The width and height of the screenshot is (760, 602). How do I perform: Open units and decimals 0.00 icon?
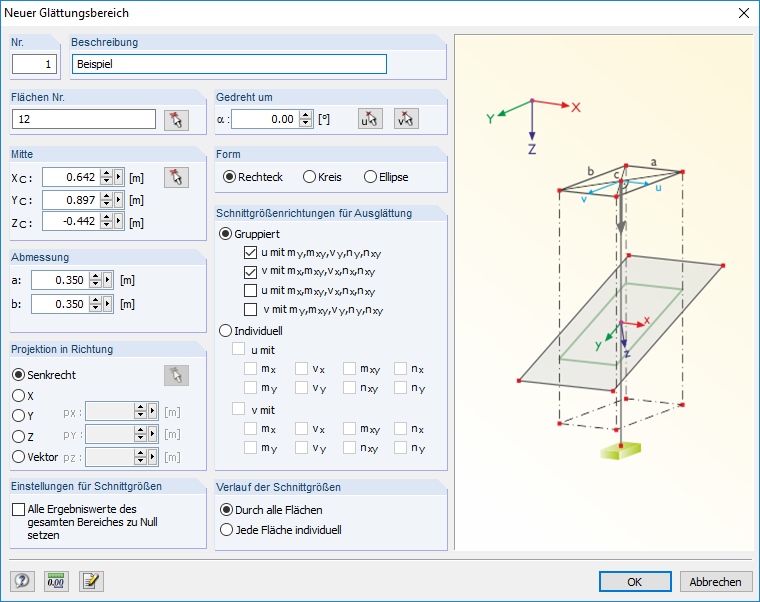(x=56, y=581)
